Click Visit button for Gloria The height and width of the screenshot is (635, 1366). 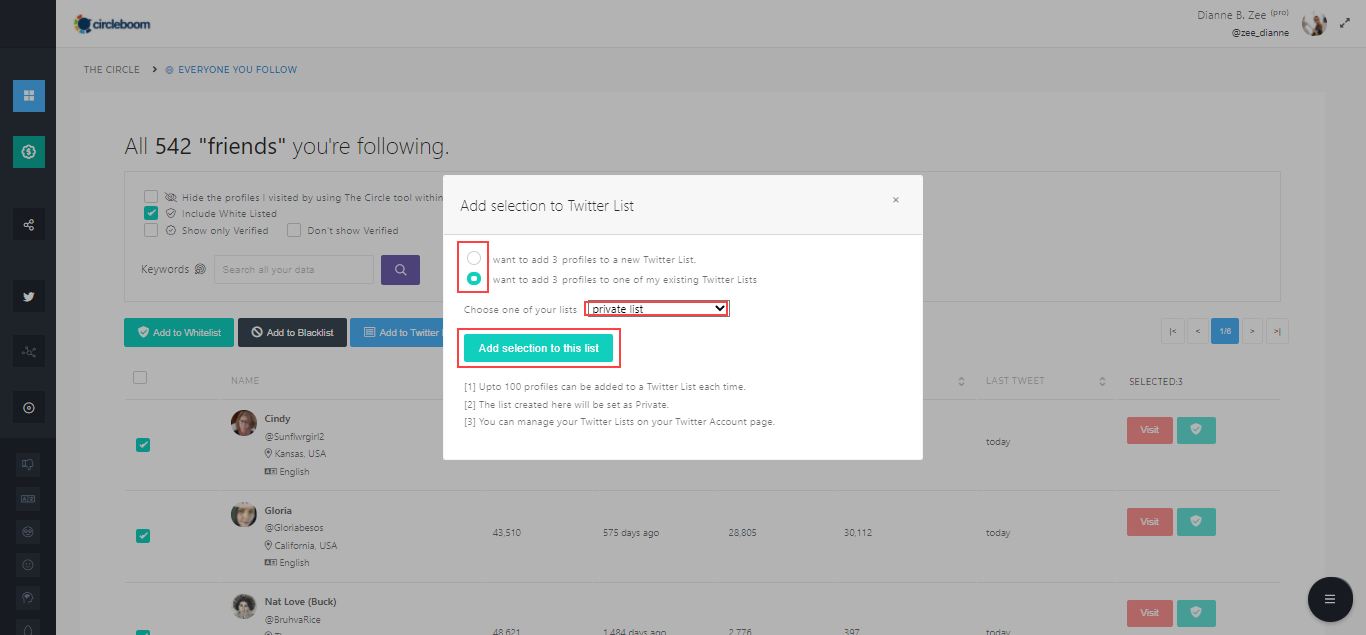coord(1149,522)
